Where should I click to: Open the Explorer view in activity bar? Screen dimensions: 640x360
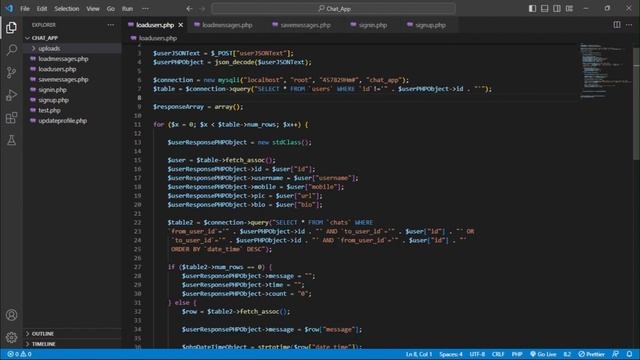[x=11, y=28]
